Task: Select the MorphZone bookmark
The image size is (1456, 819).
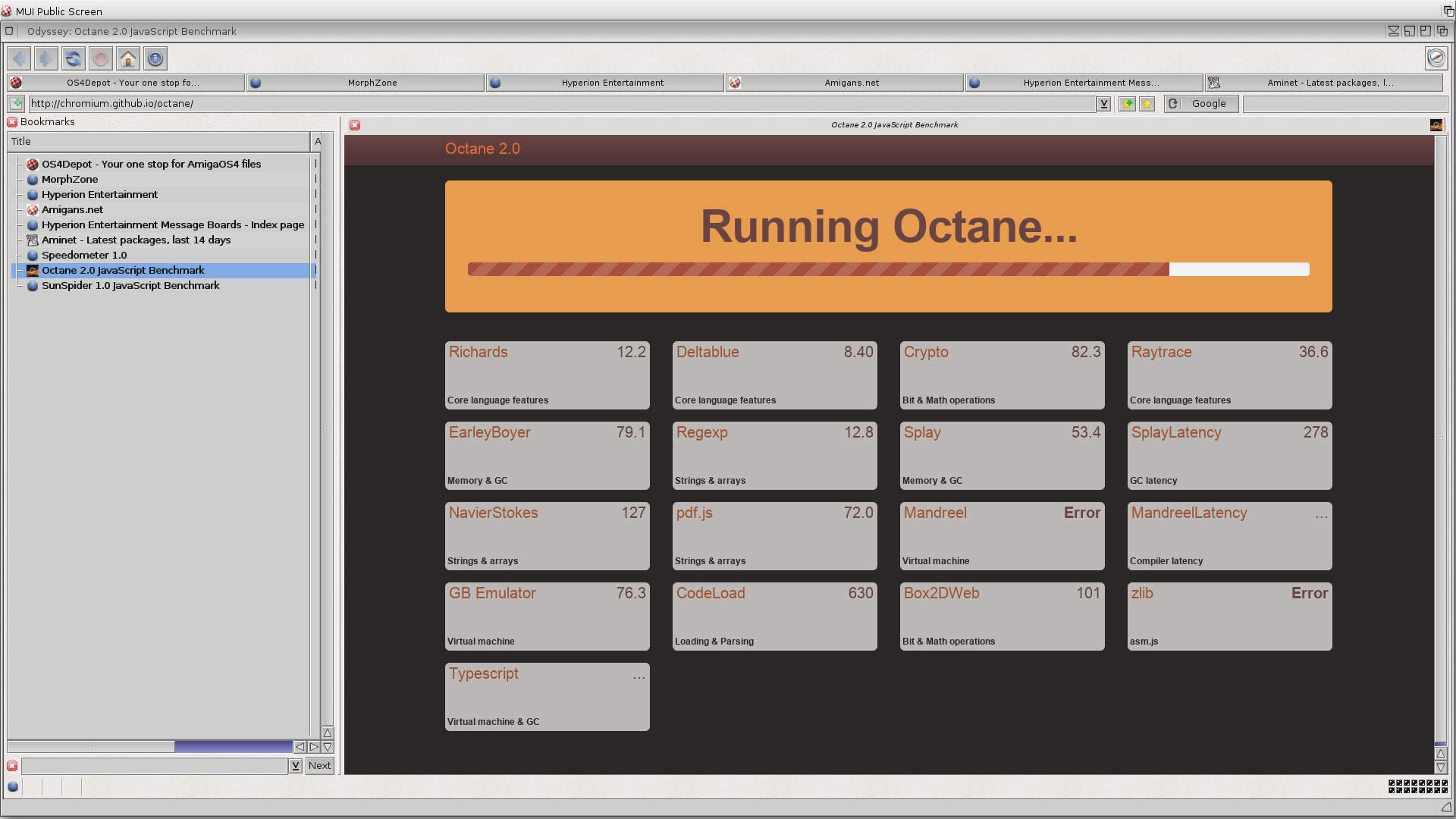Action: [x=162, y=179]
